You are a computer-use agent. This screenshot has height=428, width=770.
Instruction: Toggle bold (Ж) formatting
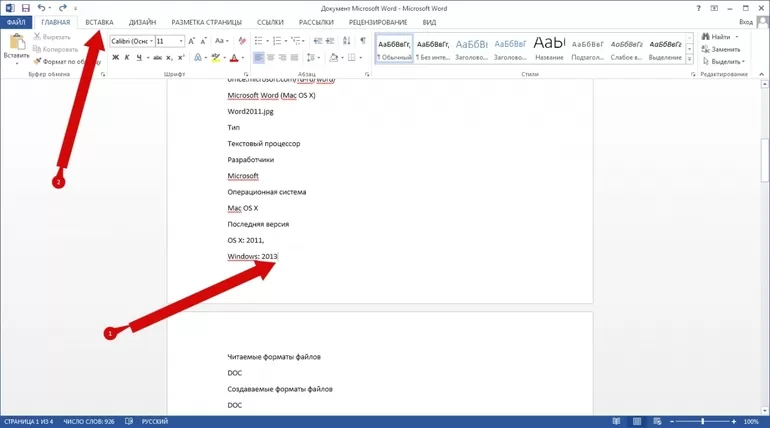click(115, 58)
